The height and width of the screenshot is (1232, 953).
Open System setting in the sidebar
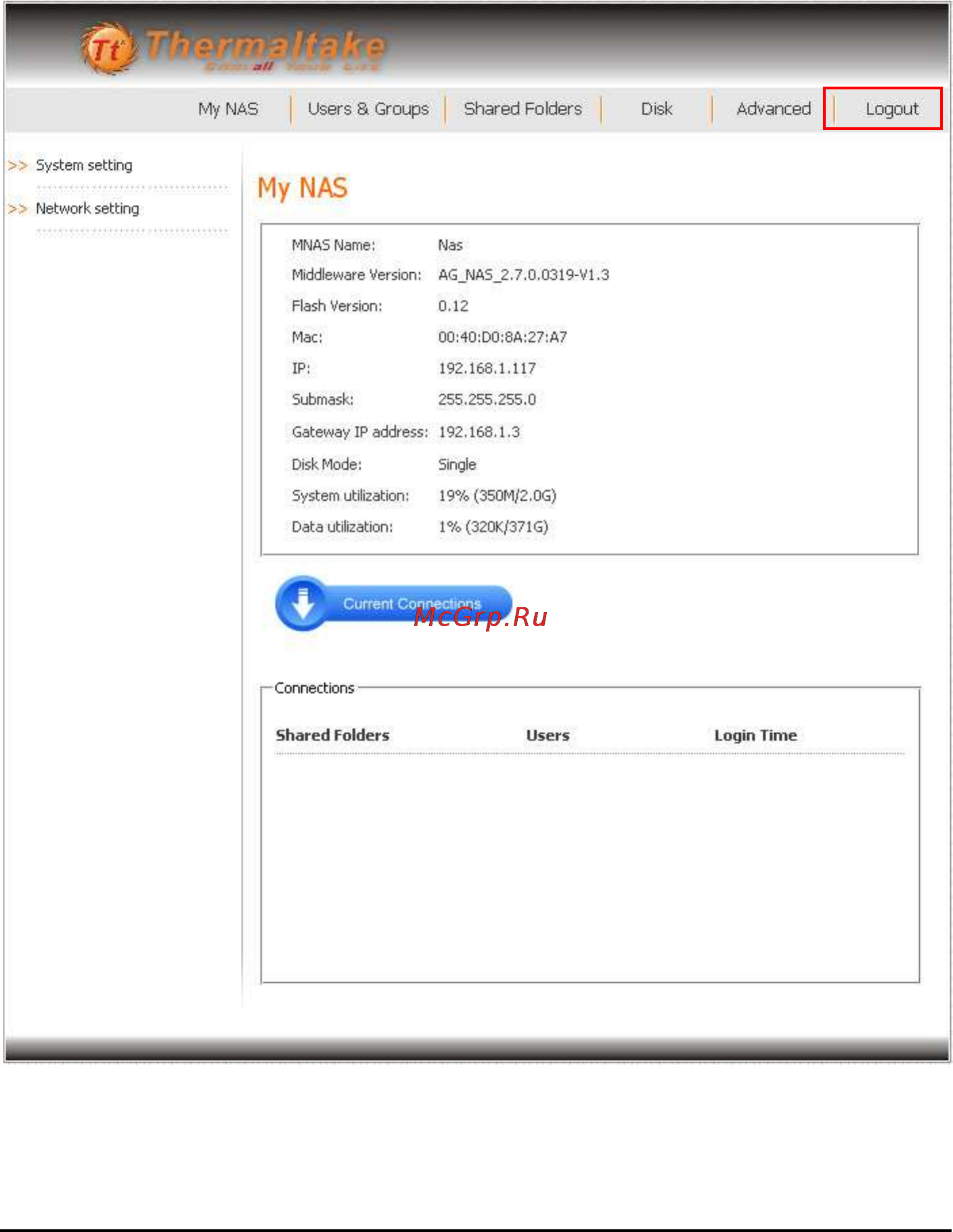click(84, 165)
